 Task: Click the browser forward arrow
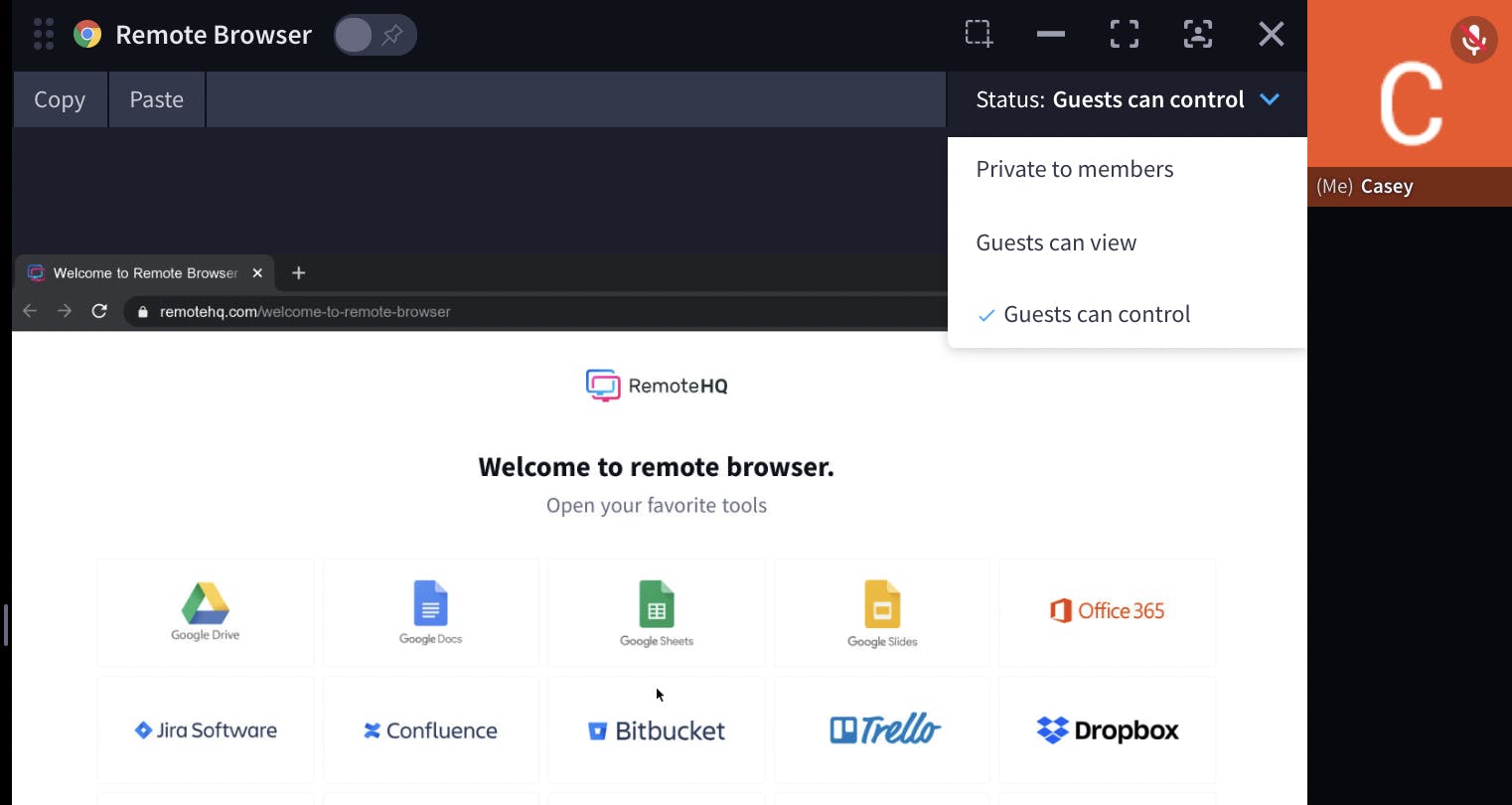(65, 311)
